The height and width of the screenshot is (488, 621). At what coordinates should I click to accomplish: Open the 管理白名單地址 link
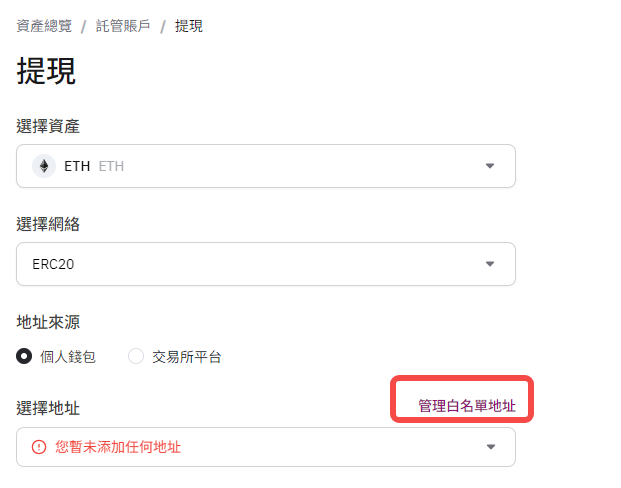click(x=467, y=406)
